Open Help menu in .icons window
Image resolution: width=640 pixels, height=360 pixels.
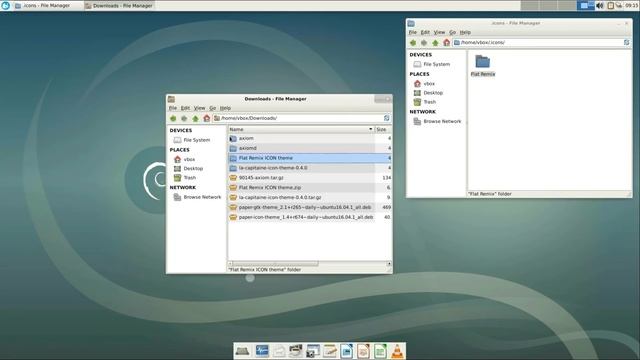click(465, 32)
